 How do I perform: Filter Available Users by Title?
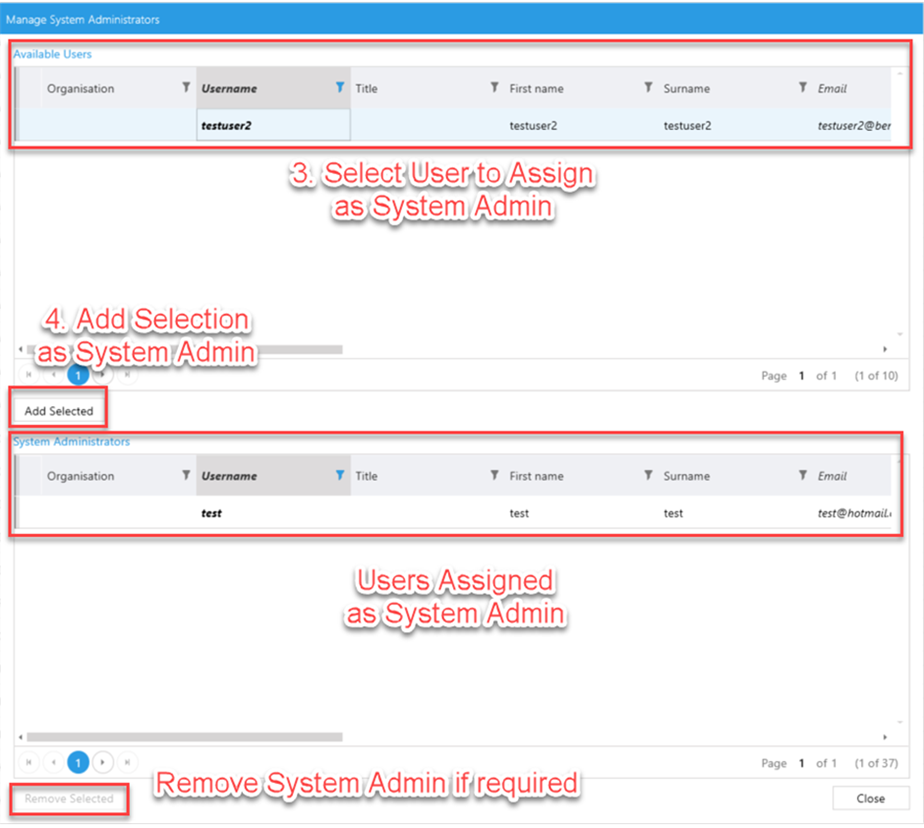(x=494, y=87)
